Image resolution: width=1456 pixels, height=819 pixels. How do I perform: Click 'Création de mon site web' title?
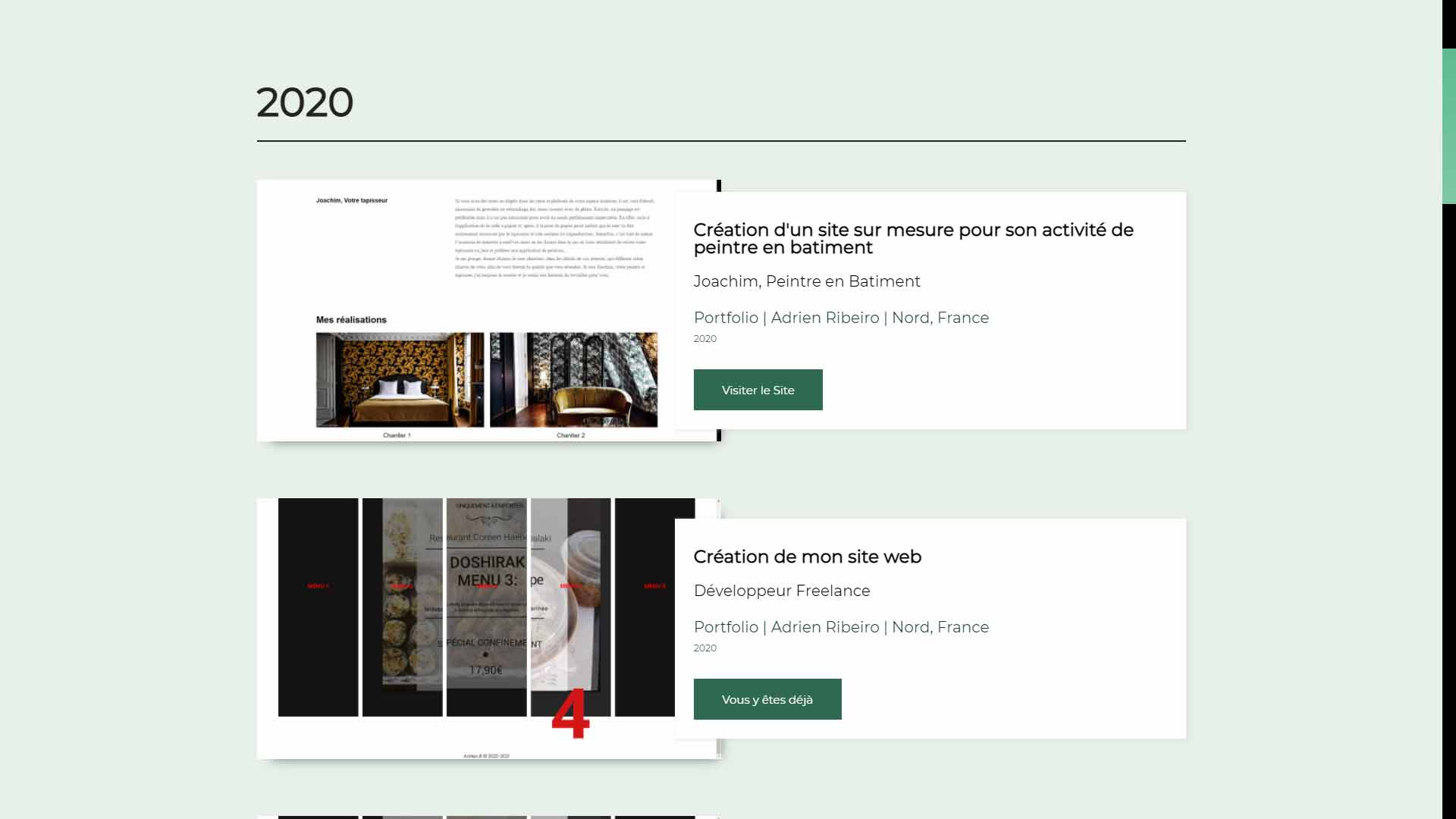tap(808, 557)
